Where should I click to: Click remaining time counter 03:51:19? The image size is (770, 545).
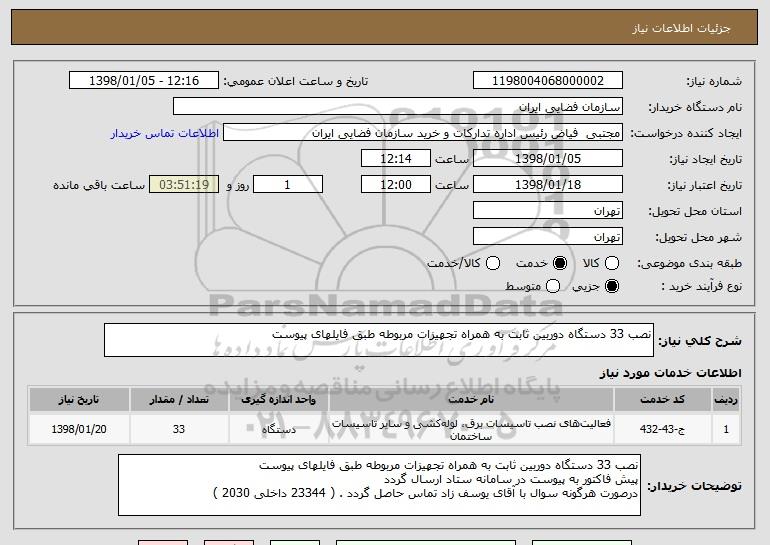[184, 185]
